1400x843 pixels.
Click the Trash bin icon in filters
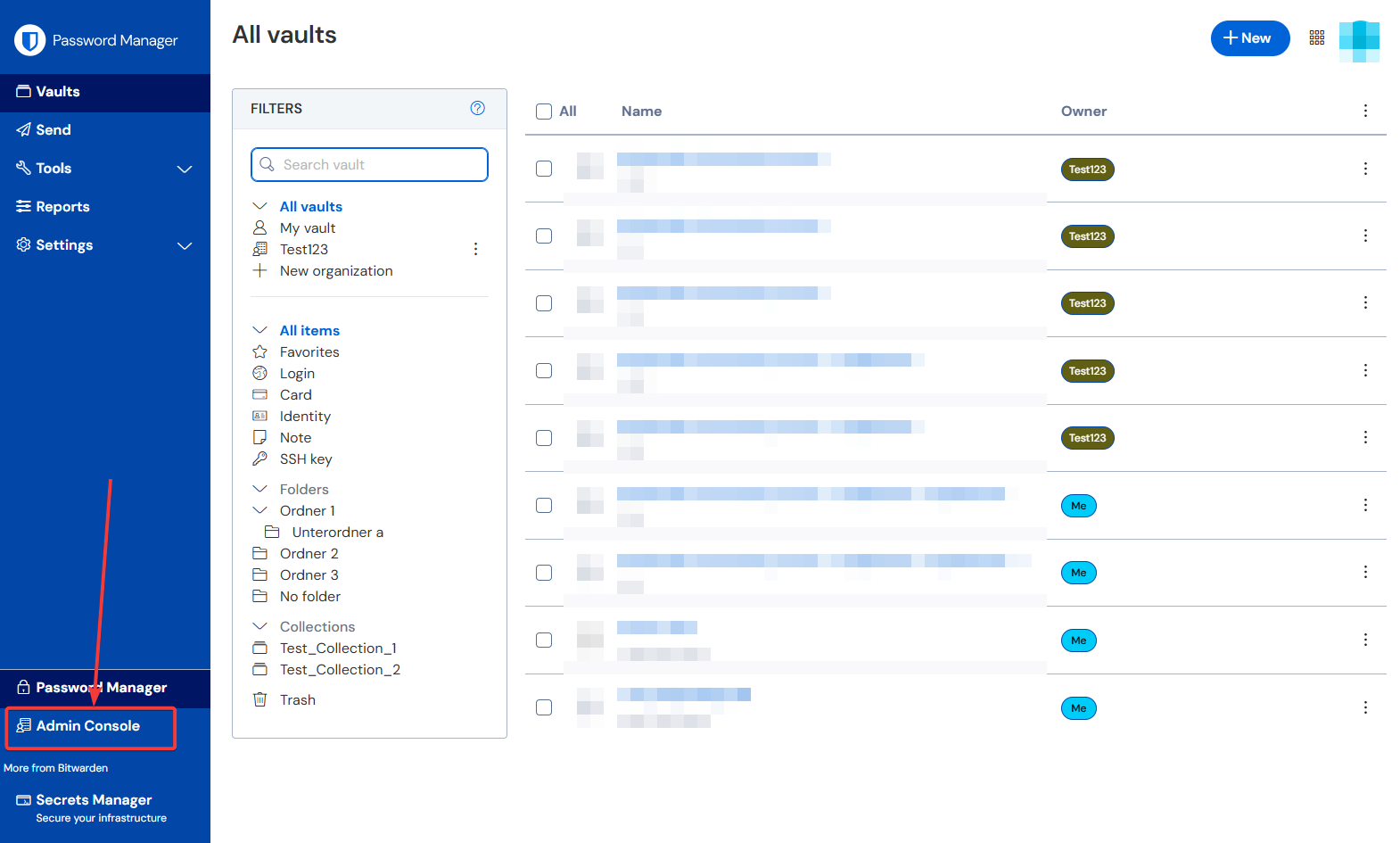260,699
